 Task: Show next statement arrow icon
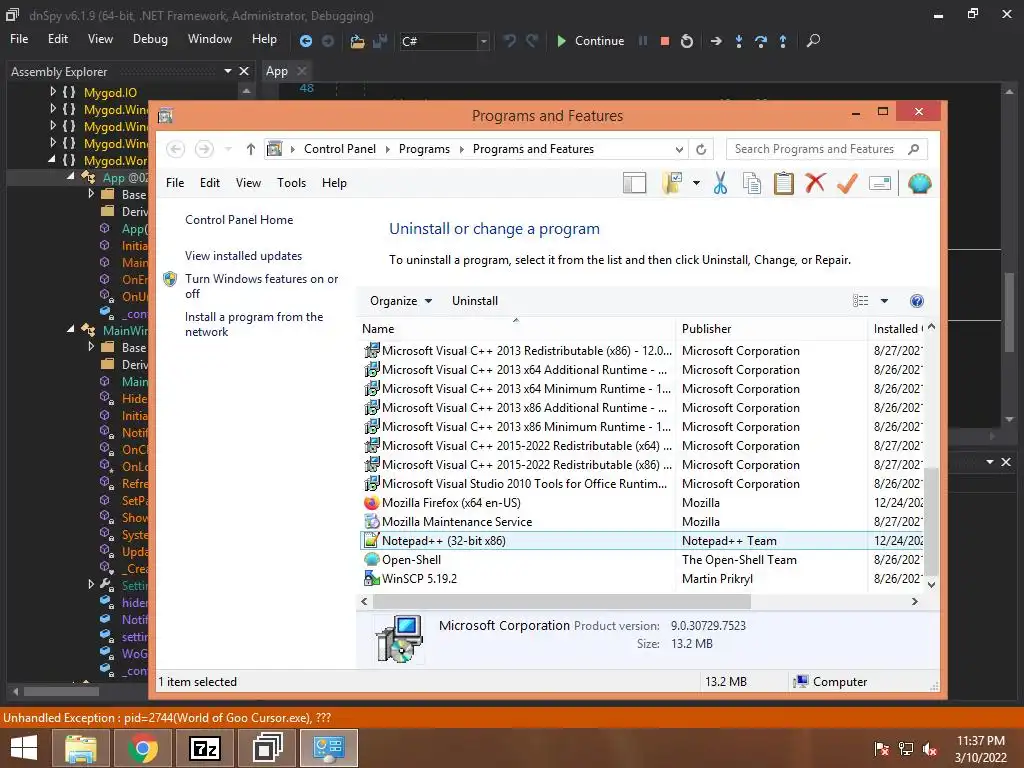pos(716,40)
